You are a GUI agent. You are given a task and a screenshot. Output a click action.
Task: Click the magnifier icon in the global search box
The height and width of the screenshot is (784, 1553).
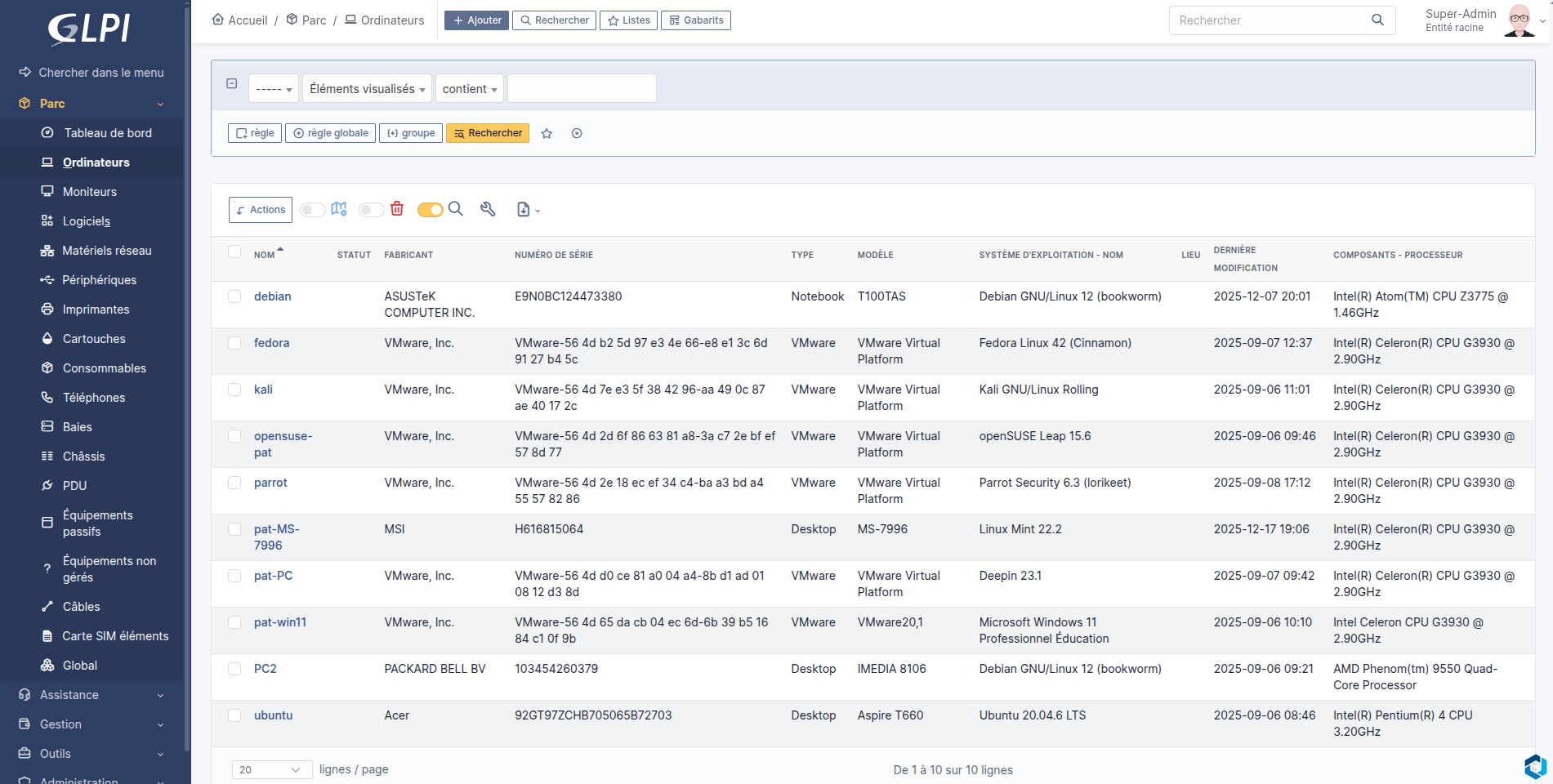click(x=1377, y=20)
